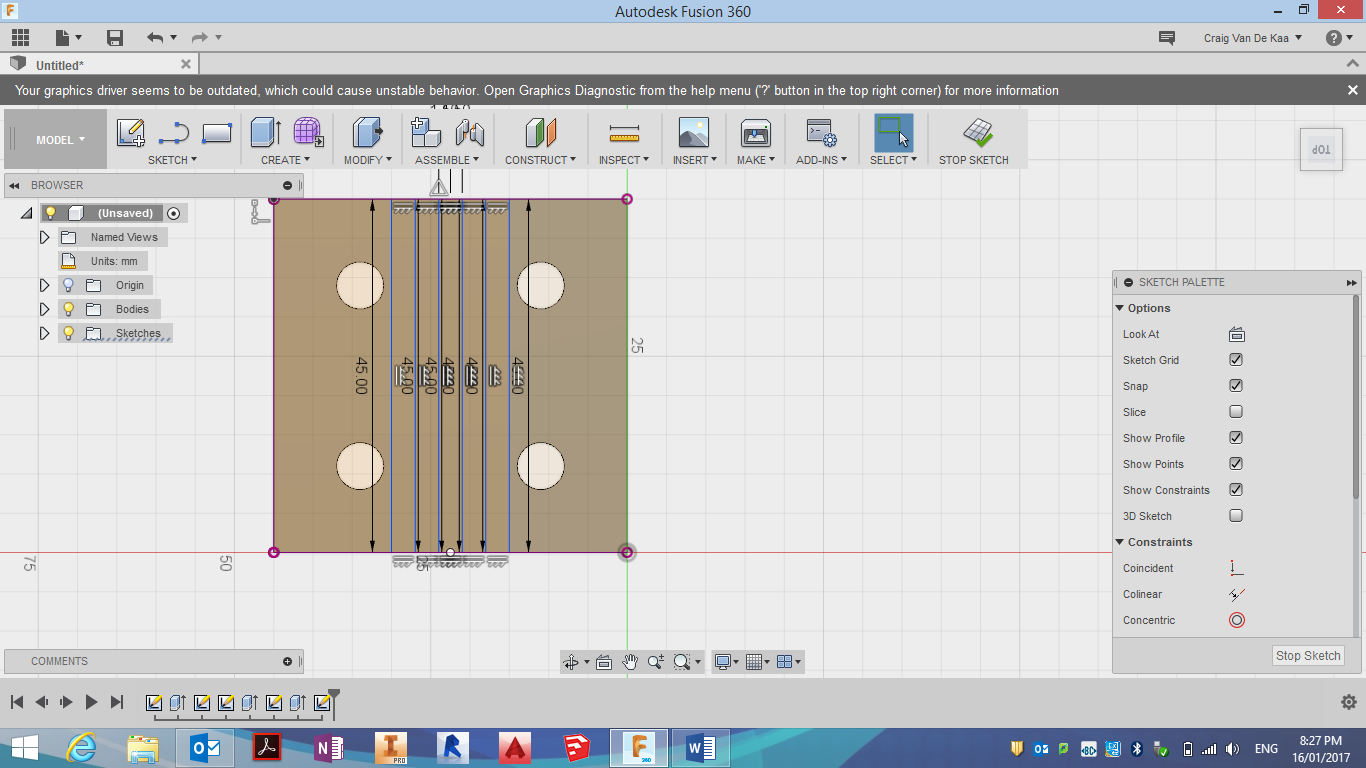Click the Look At icon in Sketch Palette
The image size is (1366, 768).
[x=1236, y=334]
